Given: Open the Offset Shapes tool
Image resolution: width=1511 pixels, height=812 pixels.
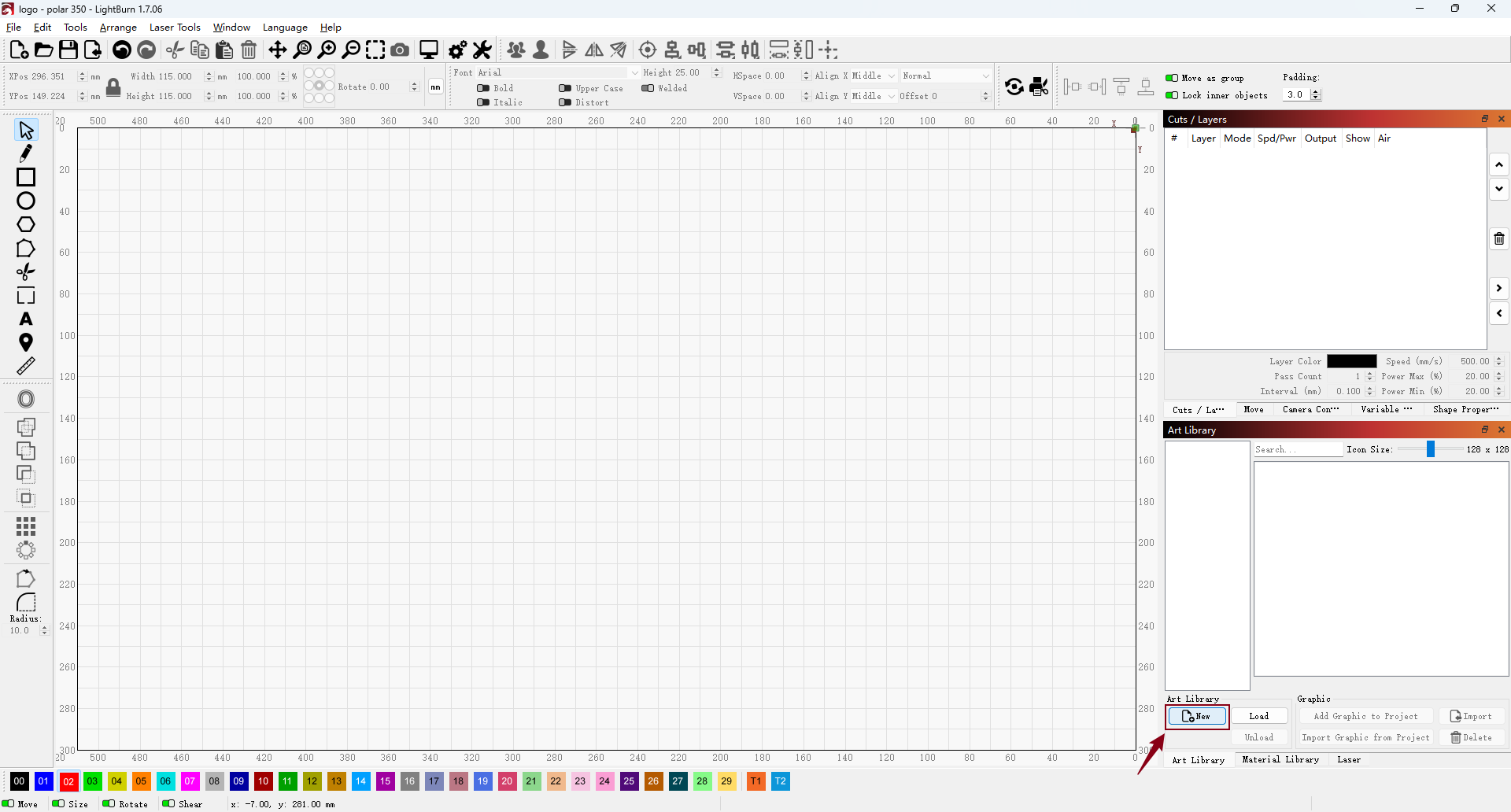Looking at the screenshot, I should pyautogui.click(x=25, y=399).
